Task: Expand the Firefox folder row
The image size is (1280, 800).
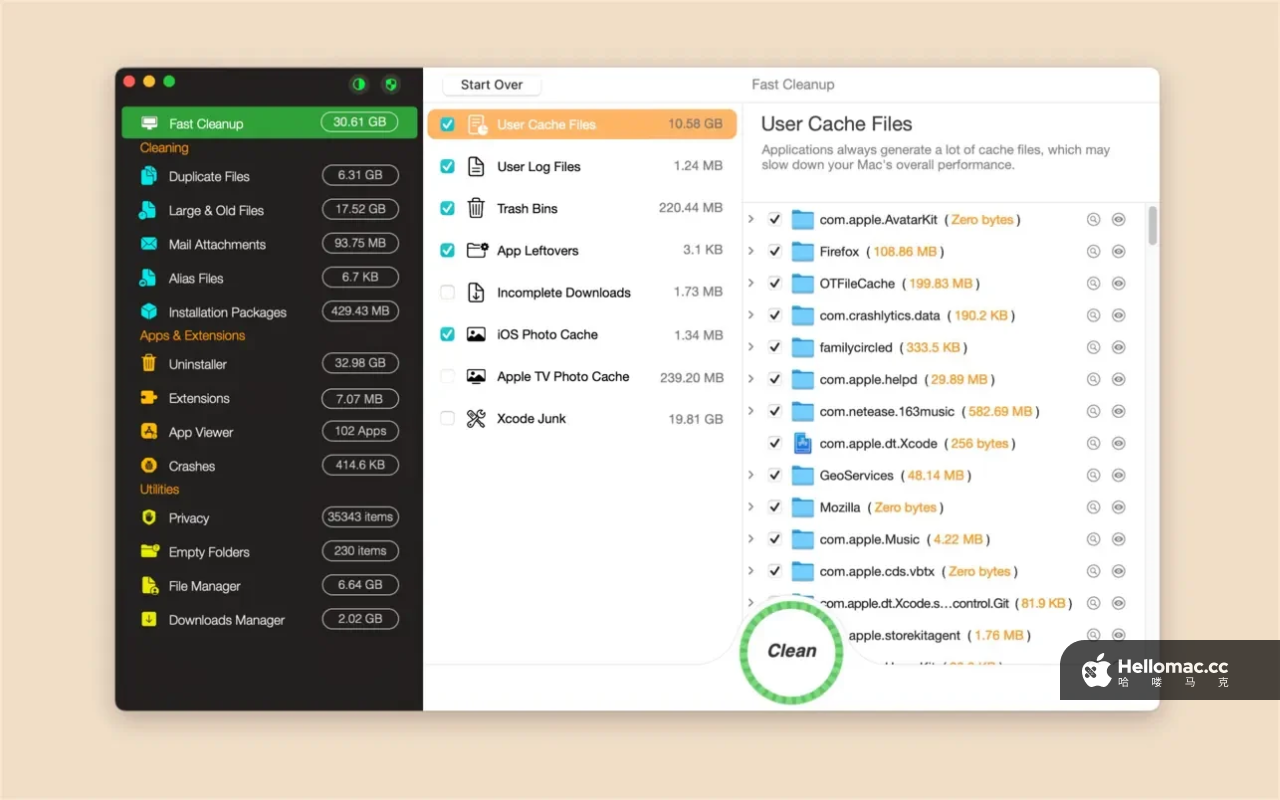Action: click(x=751, y=251)
